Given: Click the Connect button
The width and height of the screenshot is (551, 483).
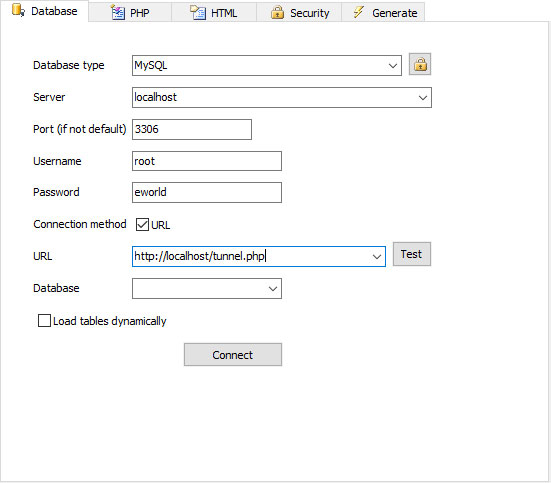Looking at the screenshot, I should 233,355.
